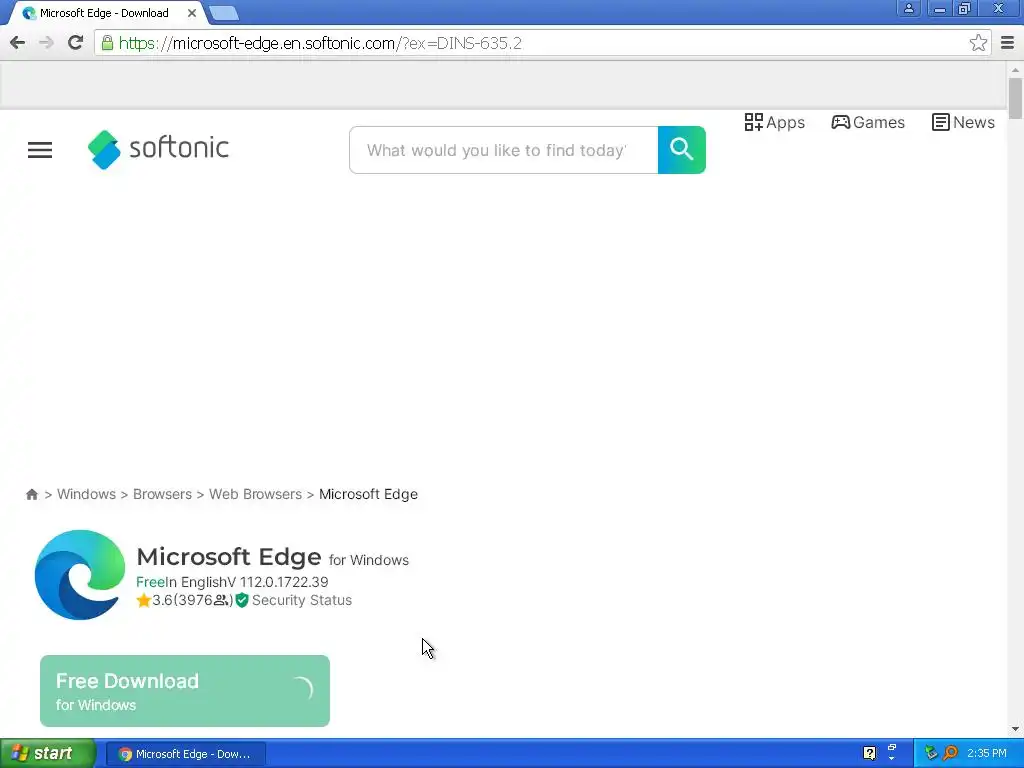Open the Games section

tap(868, 122)
